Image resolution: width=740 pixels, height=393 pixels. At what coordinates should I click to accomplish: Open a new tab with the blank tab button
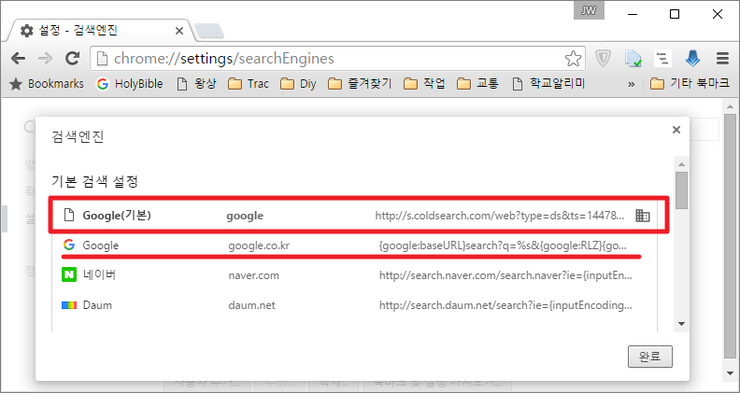(x=209, y=31)
